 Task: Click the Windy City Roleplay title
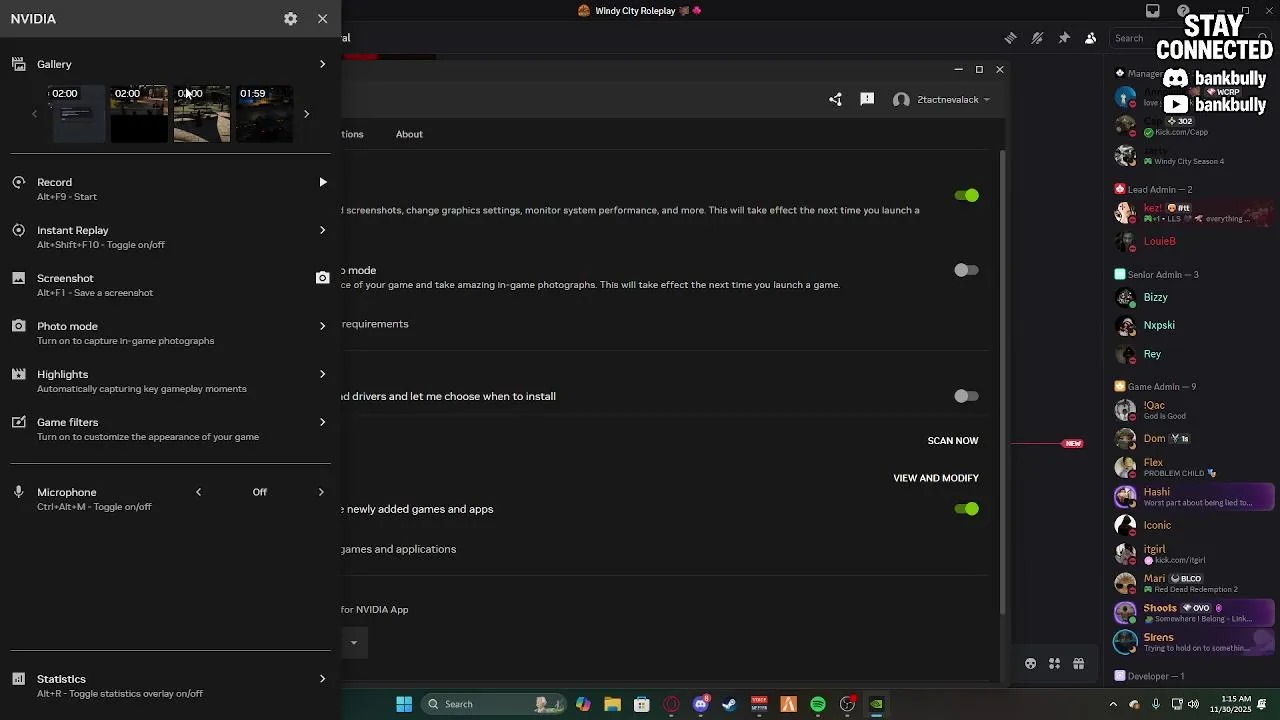[x=635, y=11]
